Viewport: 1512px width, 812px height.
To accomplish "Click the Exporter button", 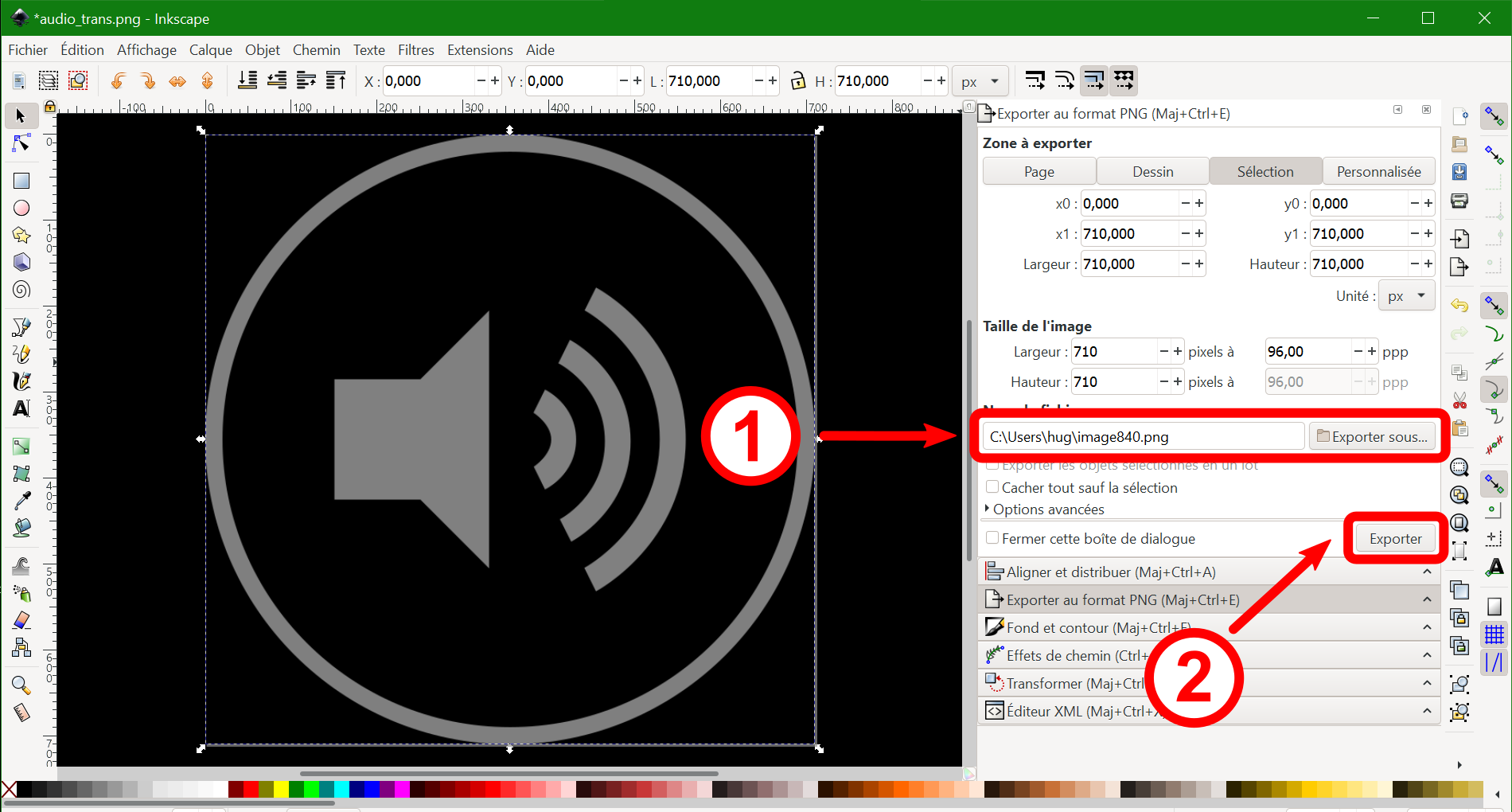I will click(x=1395, y=539).
